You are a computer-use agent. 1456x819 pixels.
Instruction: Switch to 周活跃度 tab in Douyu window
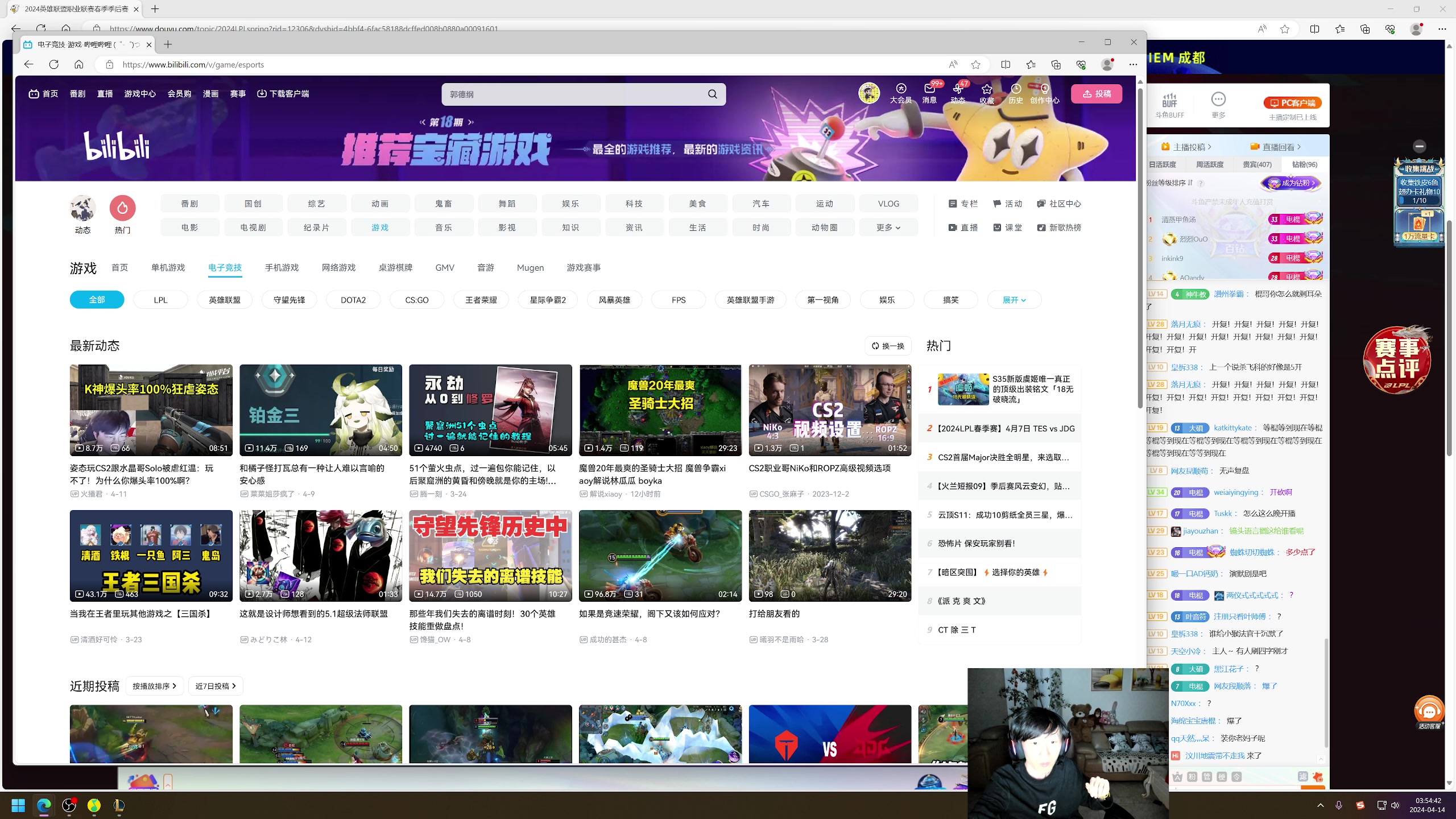point(1210,164)
